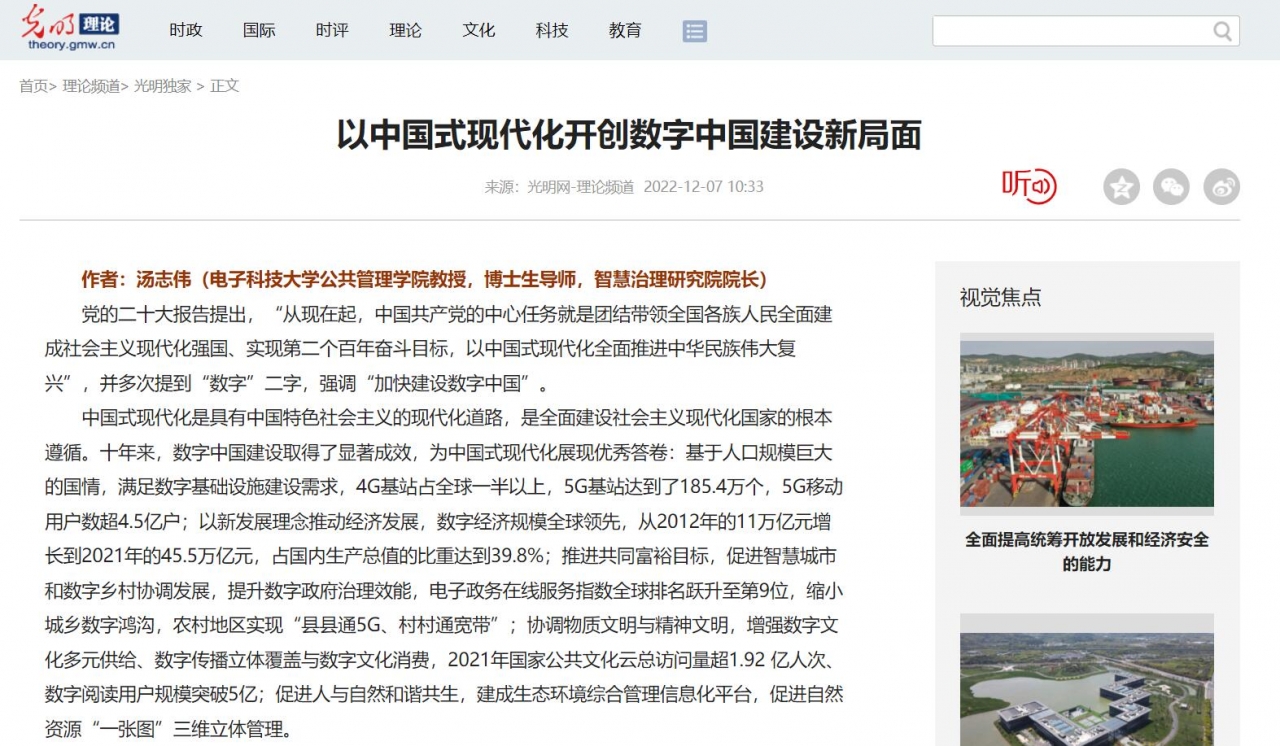Click the harbor photo under 视觉焦点
This screenshot has width=1280, height=746.
[1087, 423]
